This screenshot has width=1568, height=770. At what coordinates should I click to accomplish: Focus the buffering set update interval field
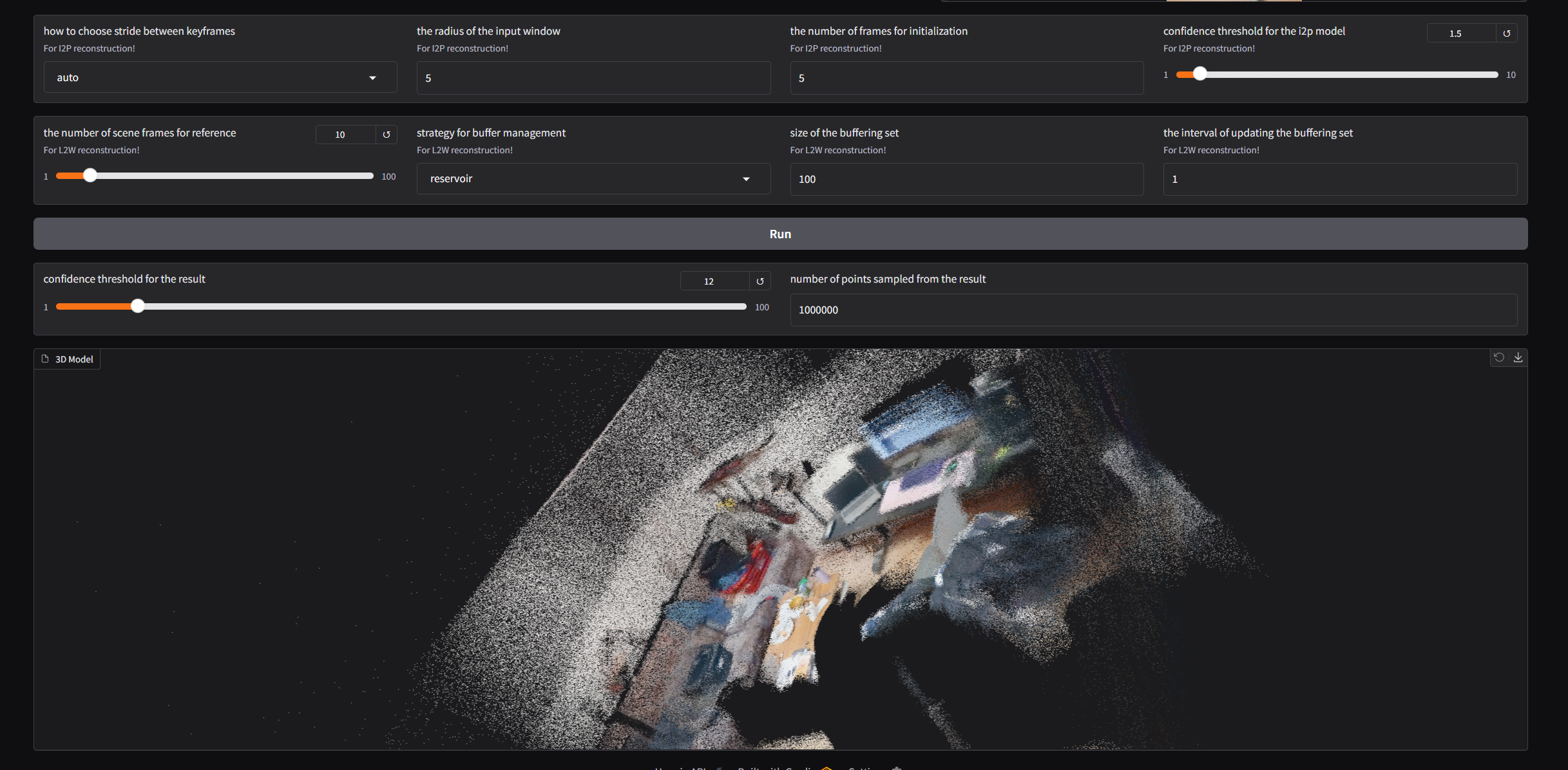coord(1340,179)
